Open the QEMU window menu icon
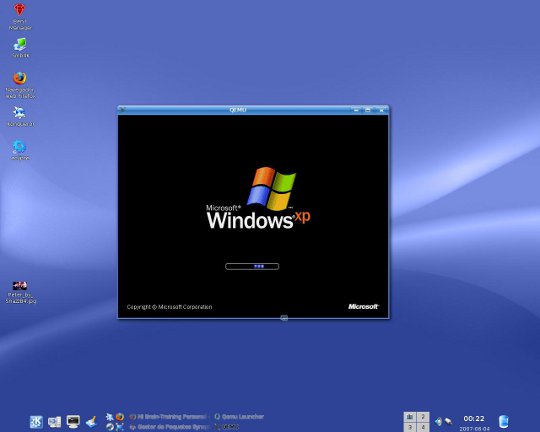The width and height of the screenshot is (540, 432). pyautogui.click(x=122, y=110)
